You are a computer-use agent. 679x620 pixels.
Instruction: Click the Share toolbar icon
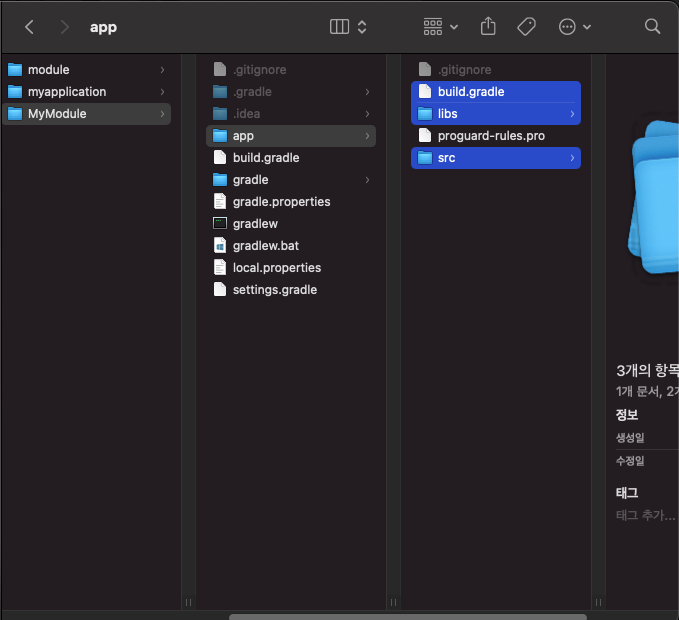(488, 26)
